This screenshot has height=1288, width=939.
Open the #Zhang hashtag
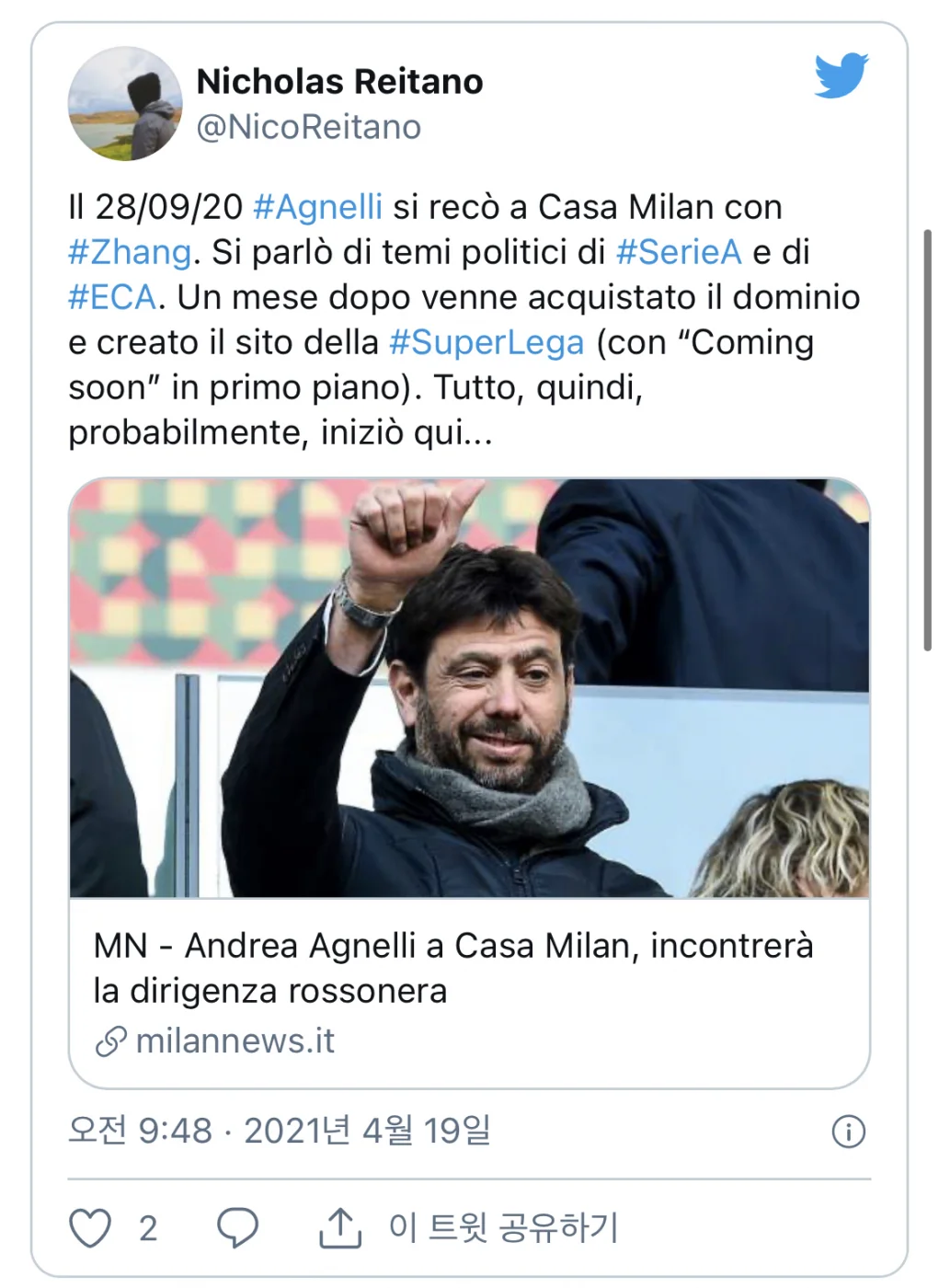pyautogui.click(x=130, y=252)
